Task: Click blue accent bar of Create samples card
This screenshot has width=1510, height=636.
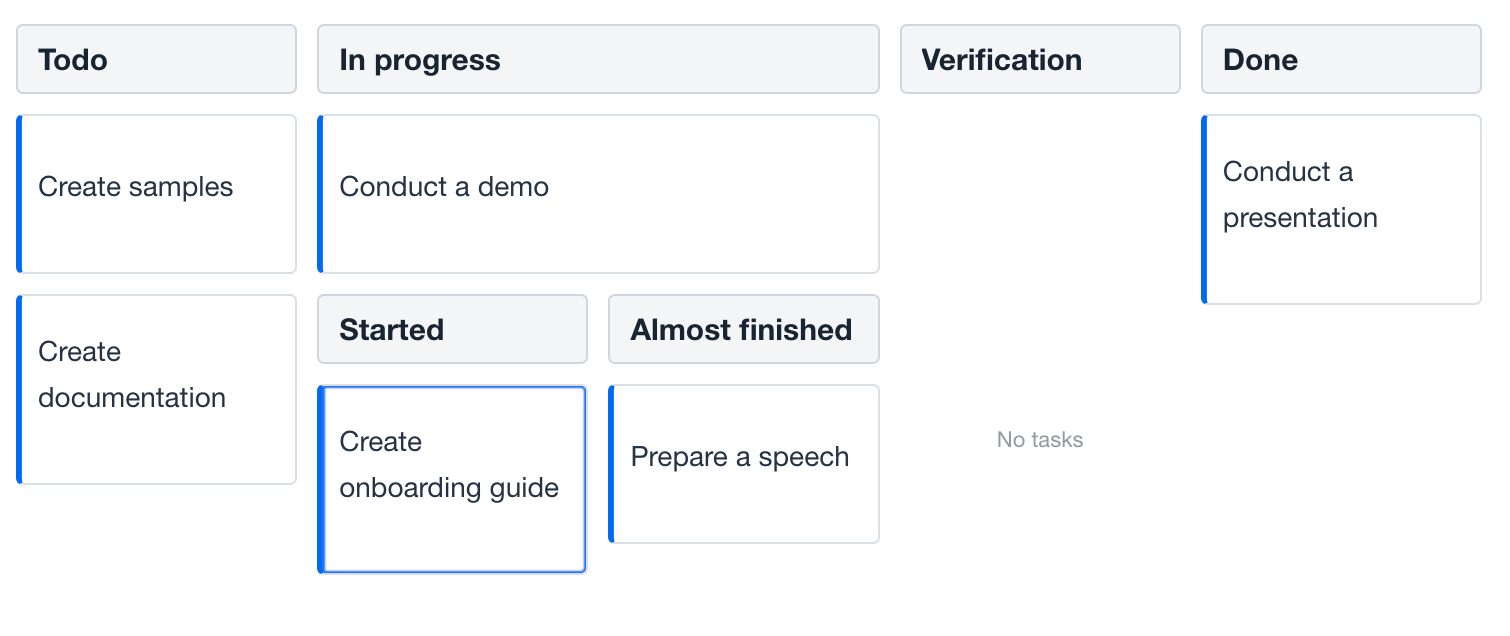Action: [x=19, y=194]
